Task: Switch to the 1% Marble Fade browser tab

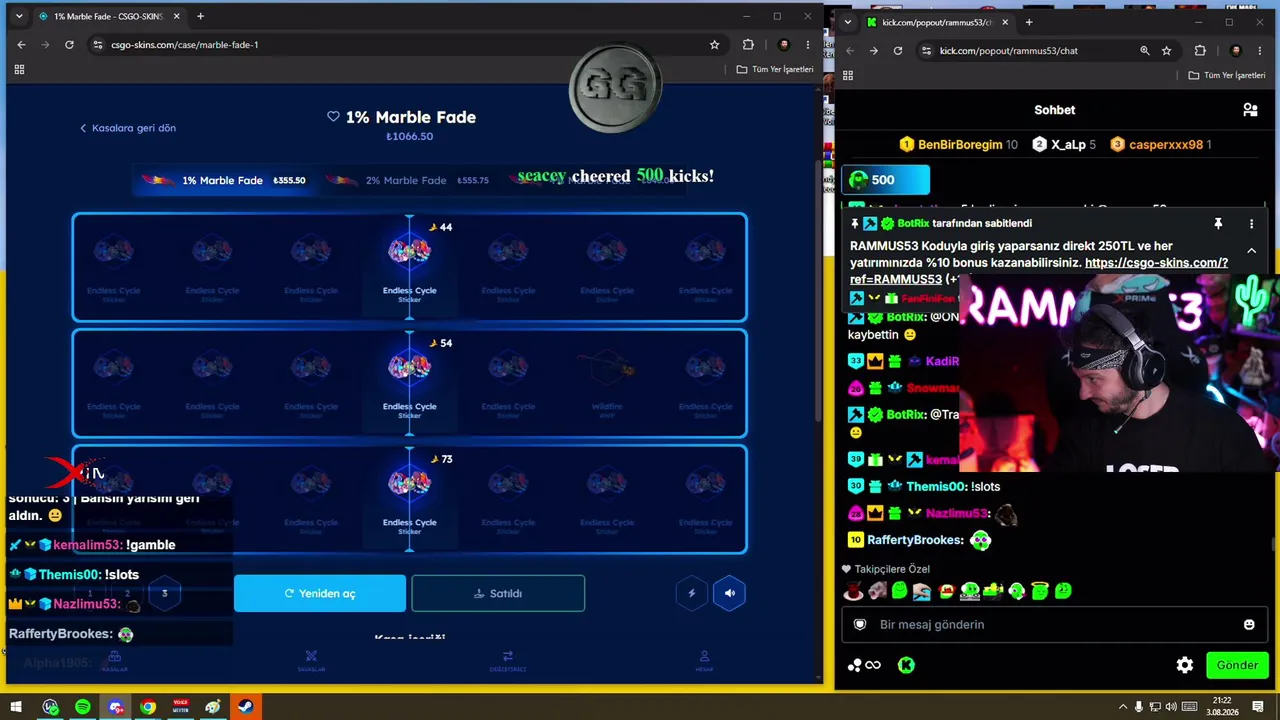Action: 109,16
